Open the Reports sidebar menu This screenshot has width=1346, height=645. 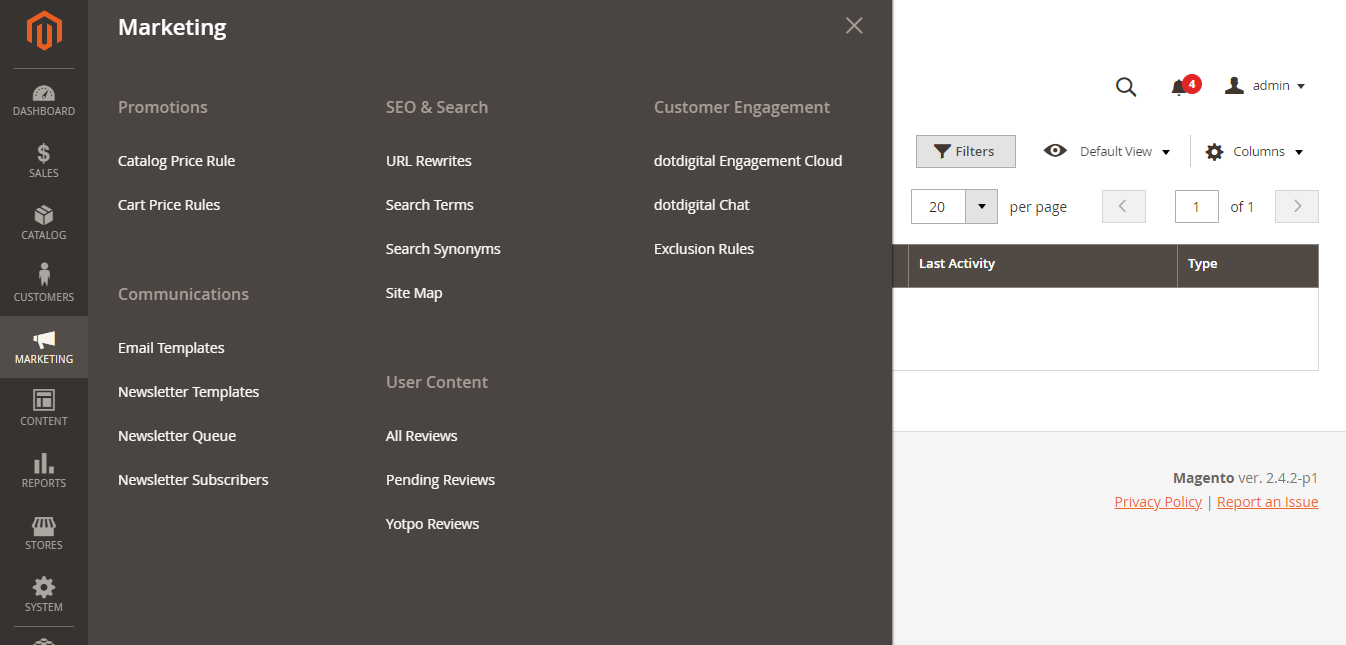click(x=44, y=472)
